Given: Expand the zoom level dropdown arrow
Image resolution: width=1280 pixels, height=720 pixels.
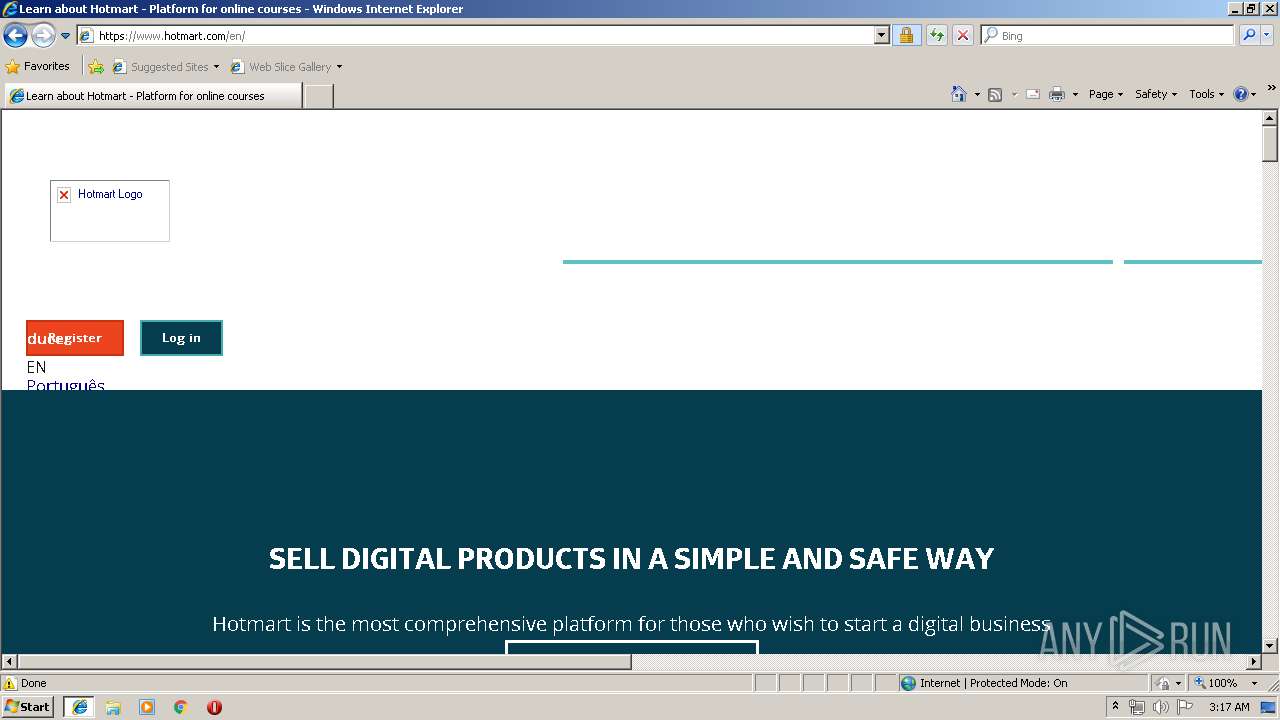Looking at the screenshot, I should click(x=1254, y=683).
